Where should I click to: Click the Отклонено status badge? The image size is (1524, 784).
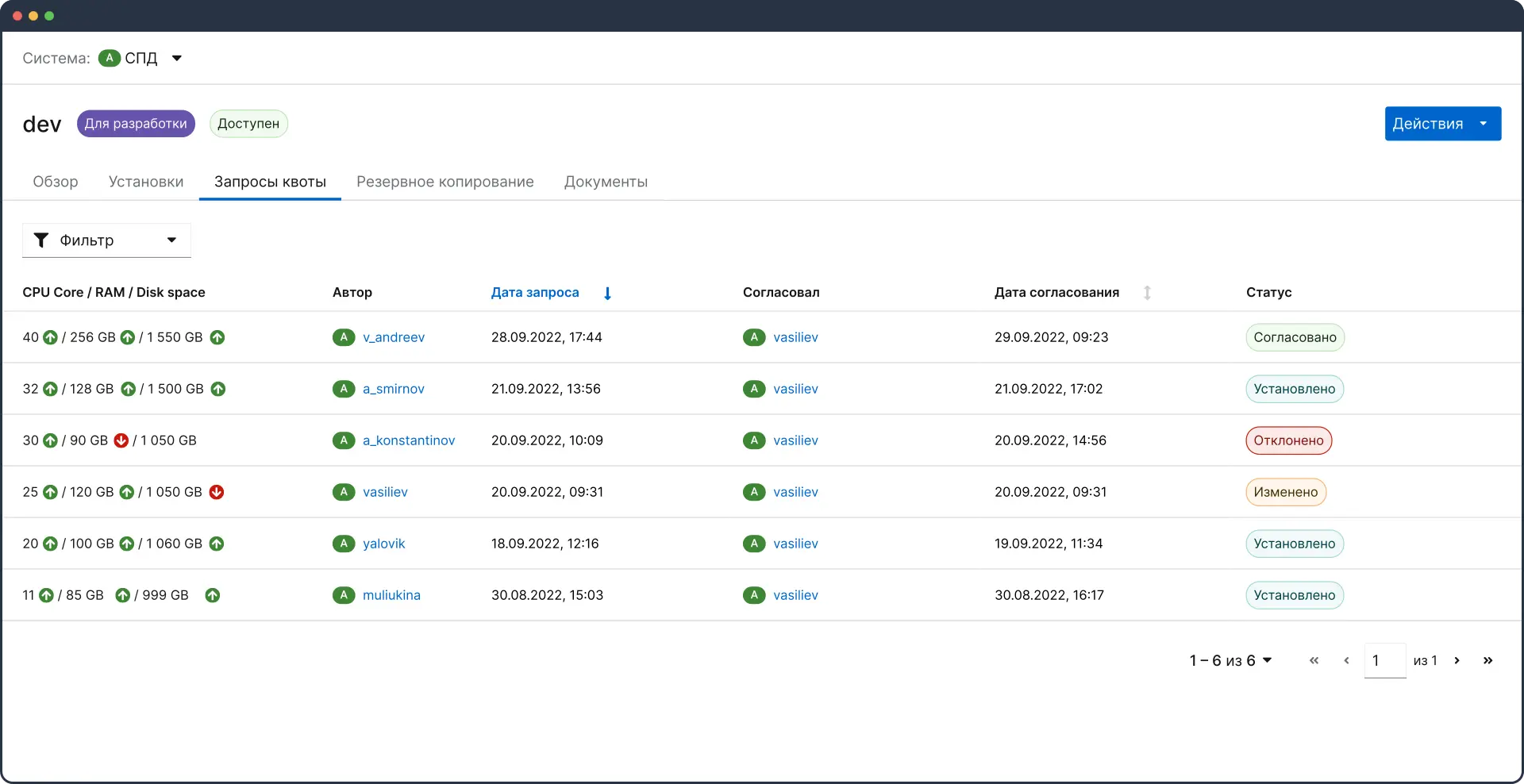tap(1288, 440)
